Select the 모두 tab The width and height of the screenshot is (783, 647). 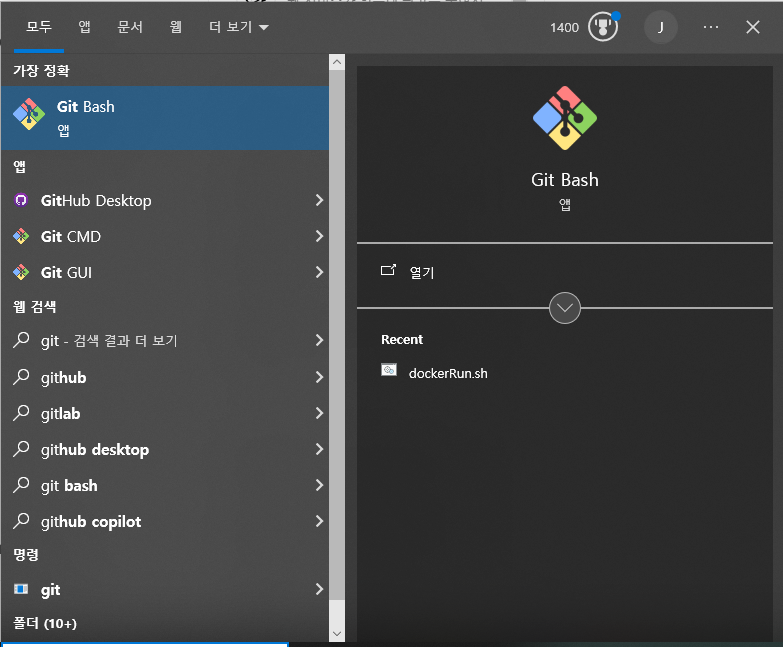[39, 27]
